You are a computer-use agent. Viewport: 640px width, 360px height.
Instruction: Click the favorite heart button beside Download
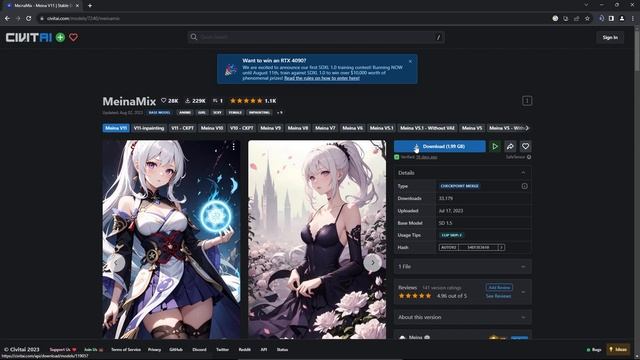coord(525,147)
